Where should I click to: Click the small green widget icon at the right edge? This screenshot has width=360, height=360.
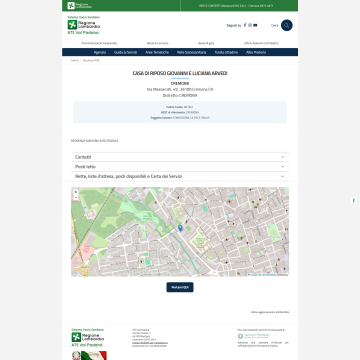(354, 201)
